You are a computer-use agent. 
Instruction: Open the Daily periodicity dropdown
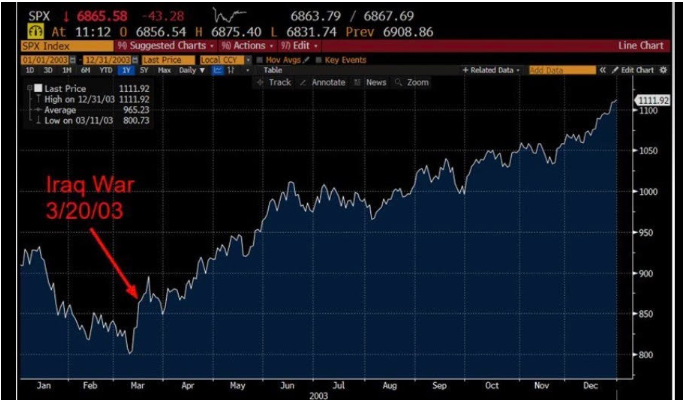coord(192,70)
